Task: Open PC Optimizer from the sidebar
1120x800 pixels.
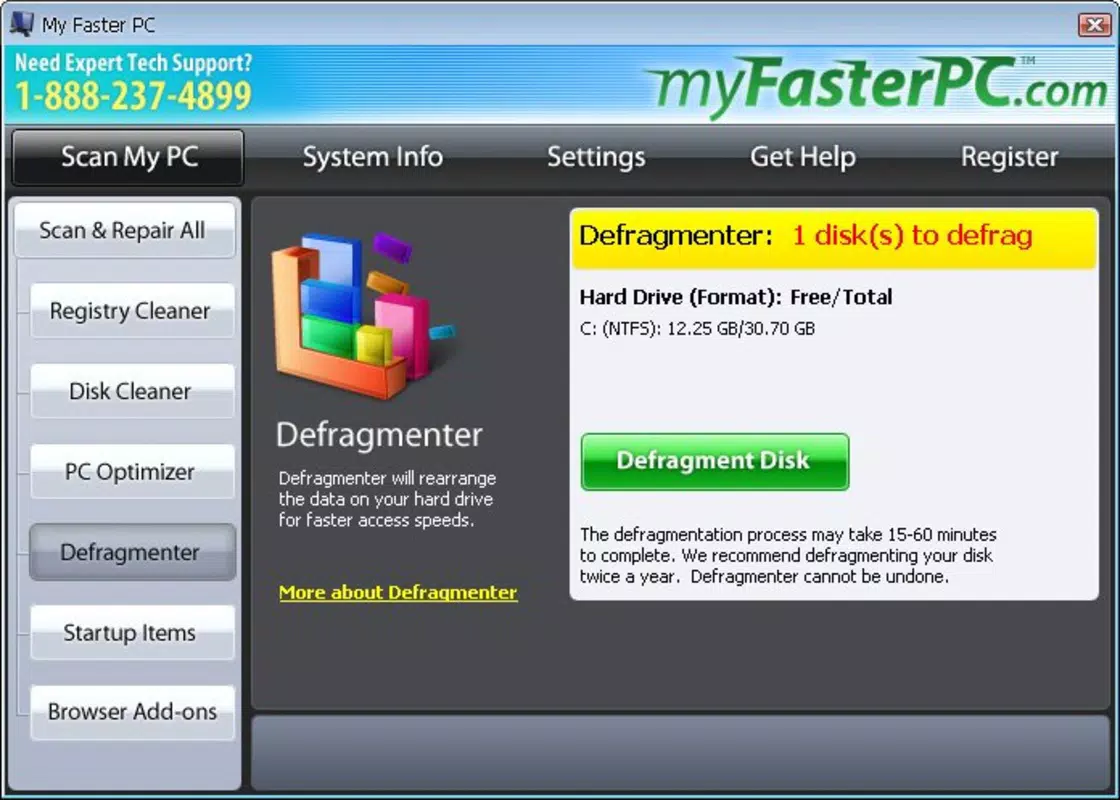Action: tap(132, 471)
